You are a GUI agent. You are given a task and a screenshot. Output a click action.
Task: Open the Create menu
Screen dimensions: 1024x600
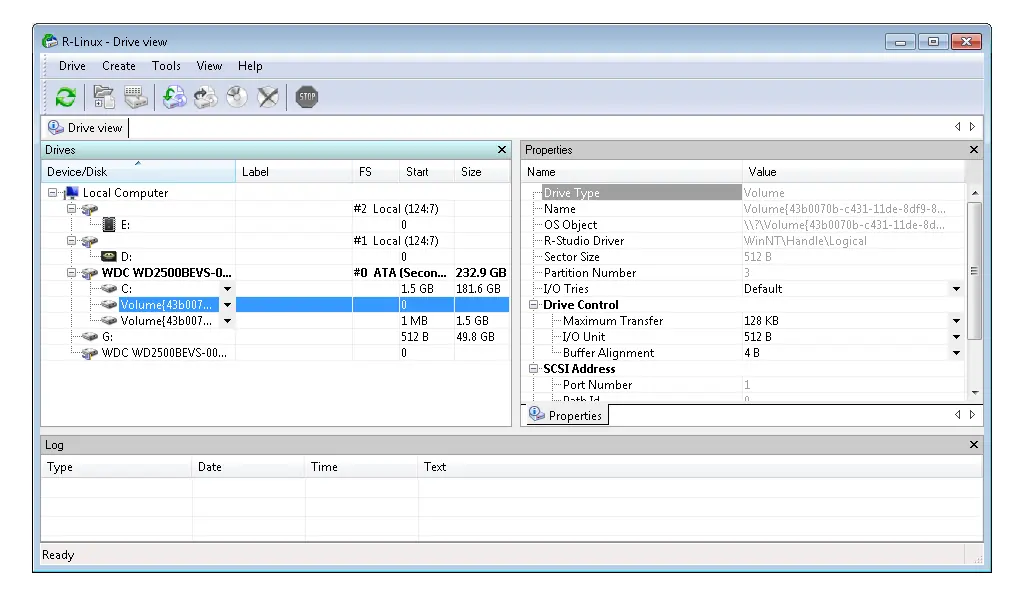(118, 66)
